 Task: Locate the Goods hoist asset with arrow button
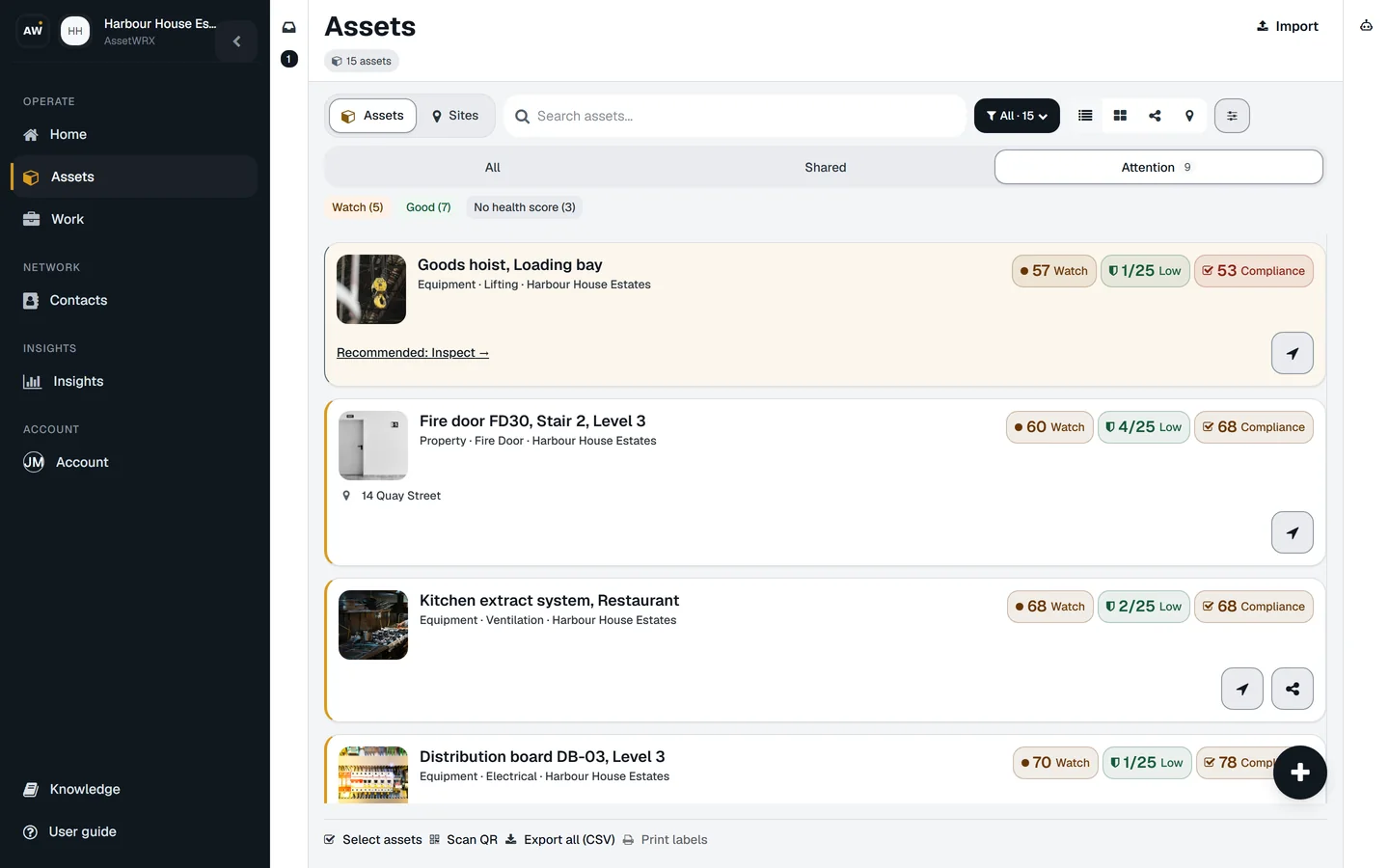click(1293, 353)
